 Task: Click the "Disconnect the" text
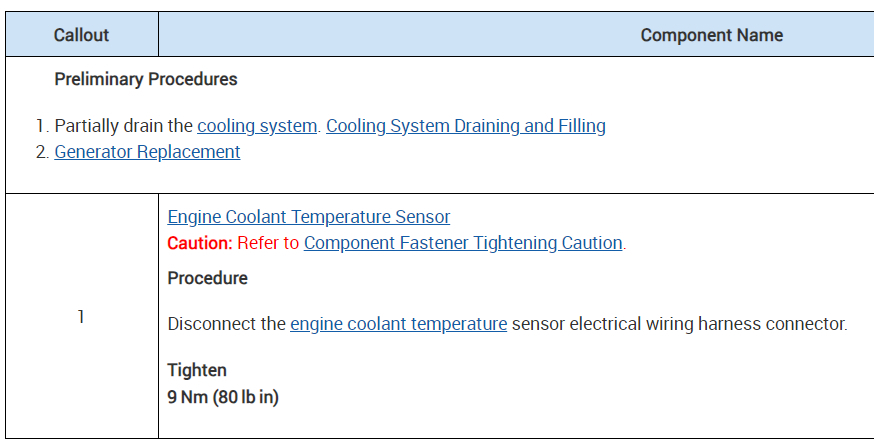pos(227,324)
